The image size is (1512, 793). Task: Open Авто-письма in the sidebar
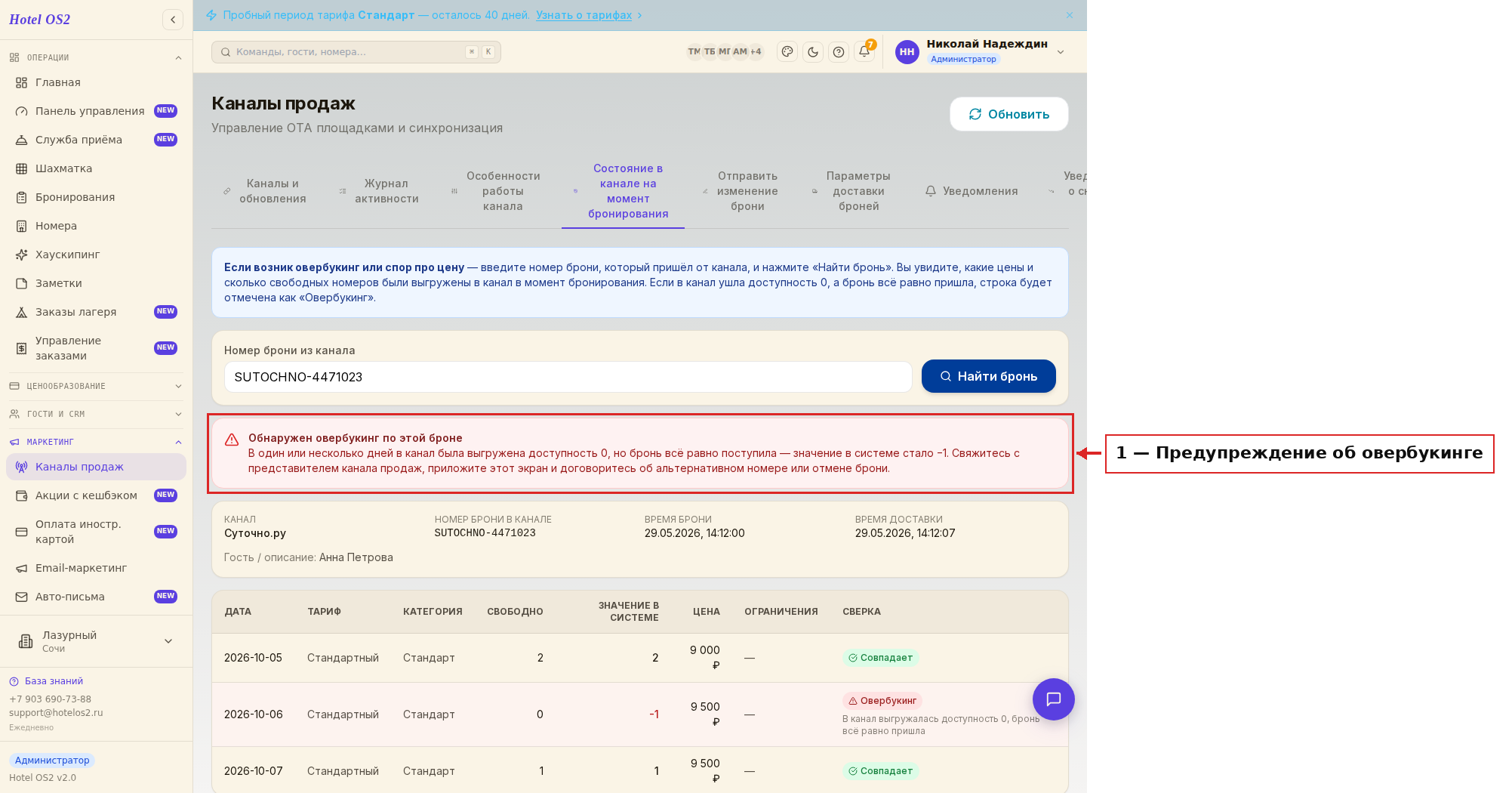point(96,597)
